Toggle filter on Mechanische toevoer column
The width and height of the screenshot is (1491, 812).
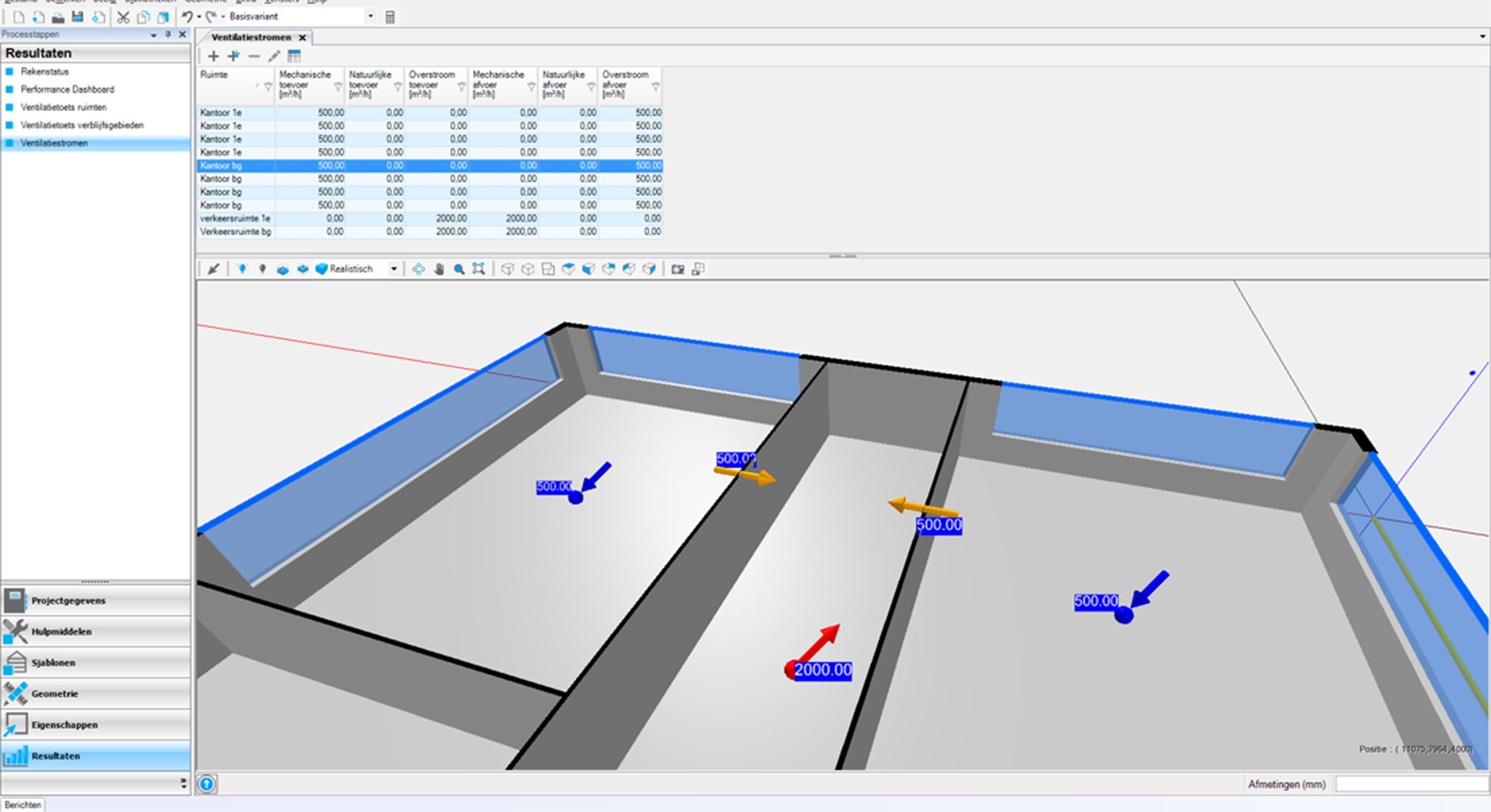tap(337, 87)
